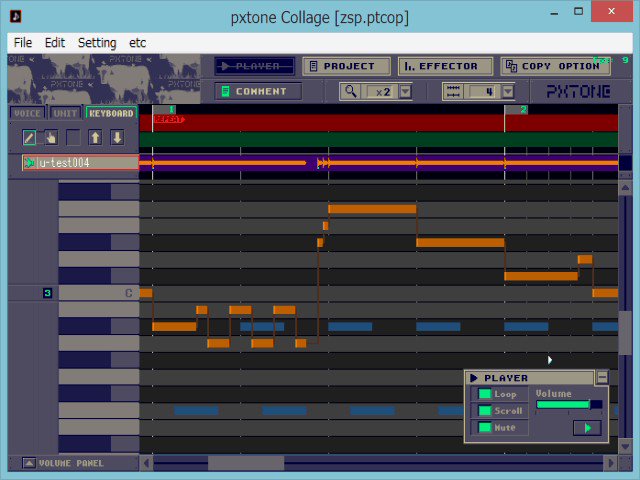Click the grid divide icon
The width and height of the screenshot is (640, 480).
point(453,91)
